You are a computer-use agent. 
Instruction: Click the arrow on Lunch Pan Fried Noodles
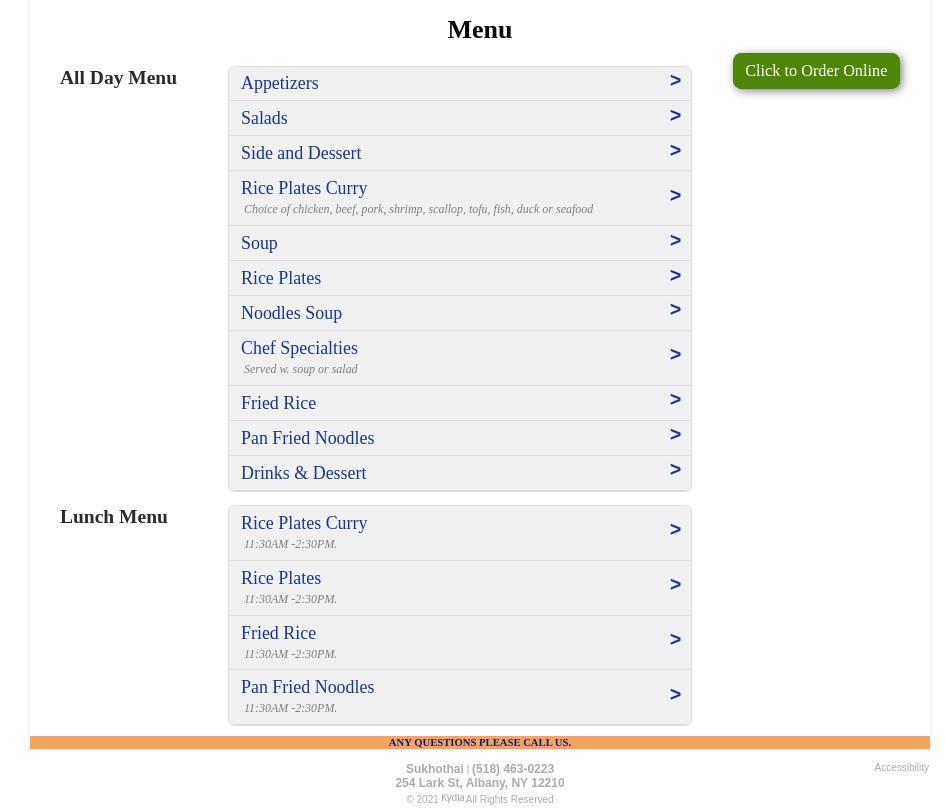coord(675,695)
